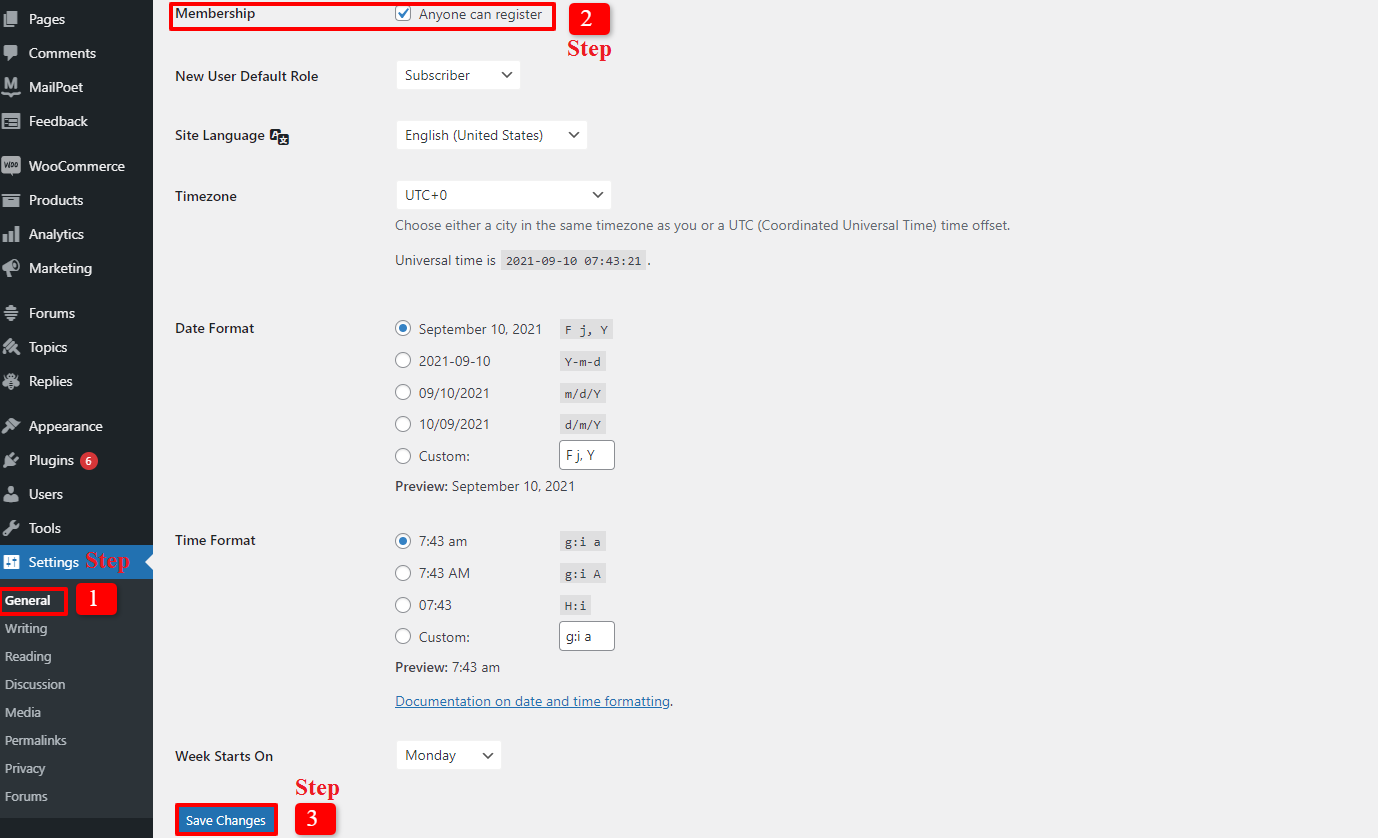Screen dimensions: 1378x838
Task: Click the g:i A format code
Action: (583, 573)
